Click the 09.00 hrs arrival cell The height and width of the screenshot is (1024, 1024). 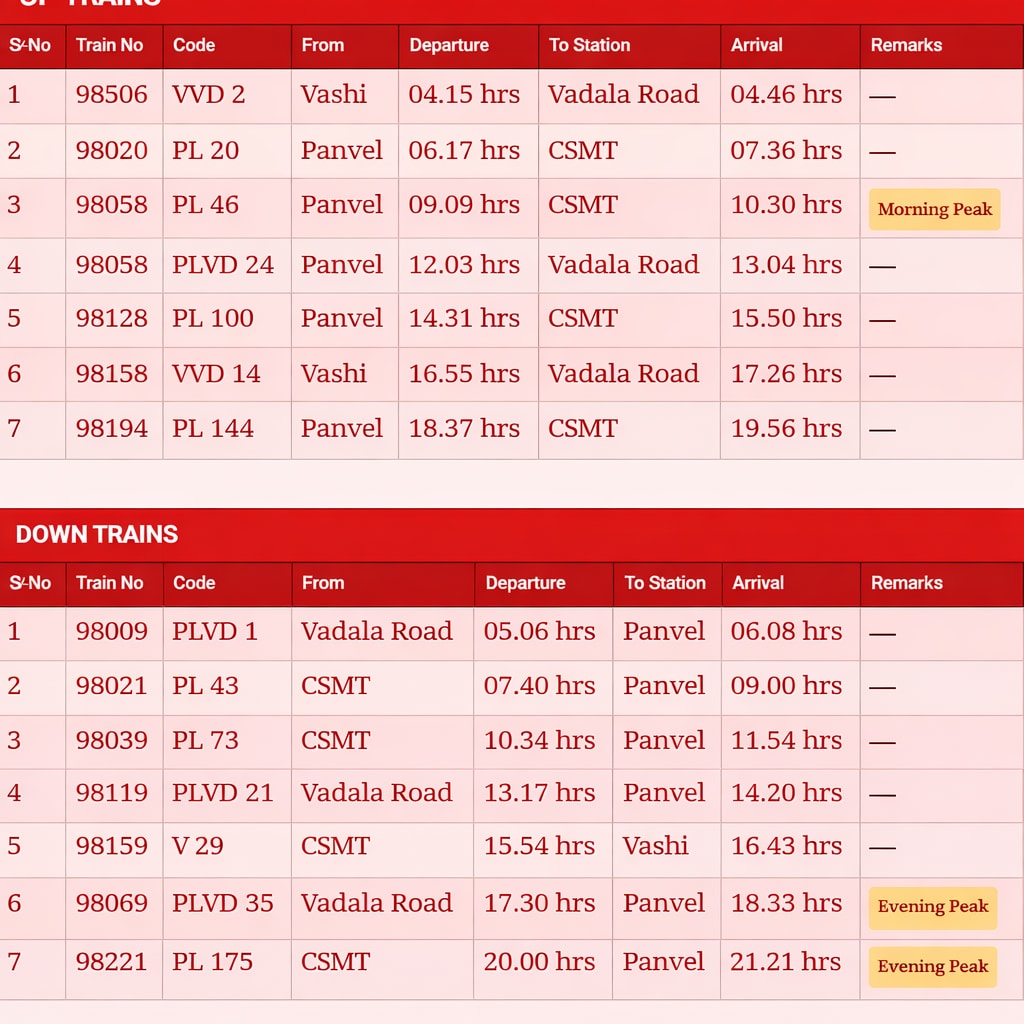(786, 686)
